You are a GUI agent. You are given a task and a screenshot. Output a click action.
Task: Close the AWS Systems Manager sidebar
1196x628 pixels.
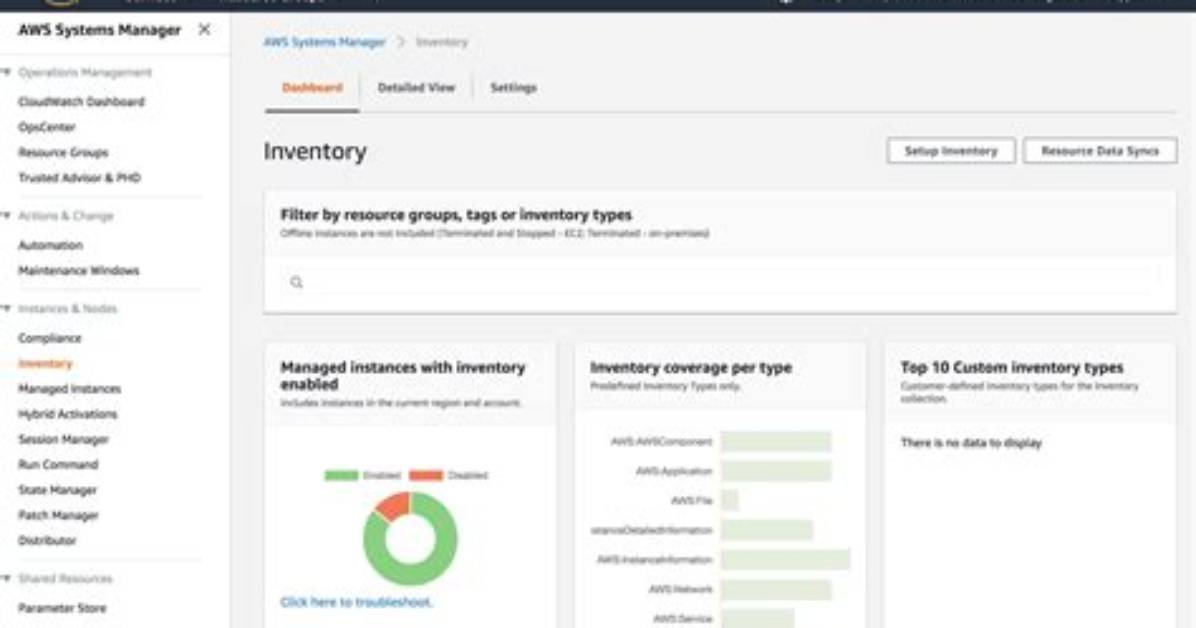204,30
